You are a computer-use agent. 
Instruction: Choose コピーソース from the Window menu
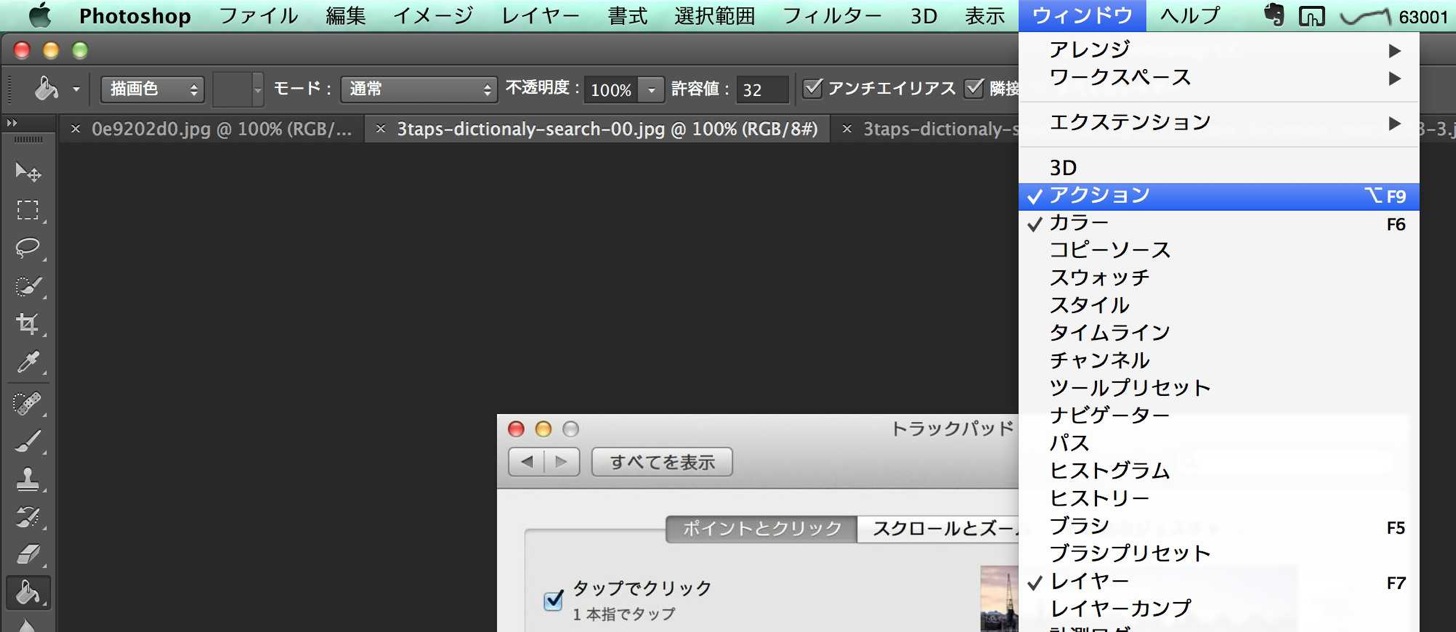1218,251
